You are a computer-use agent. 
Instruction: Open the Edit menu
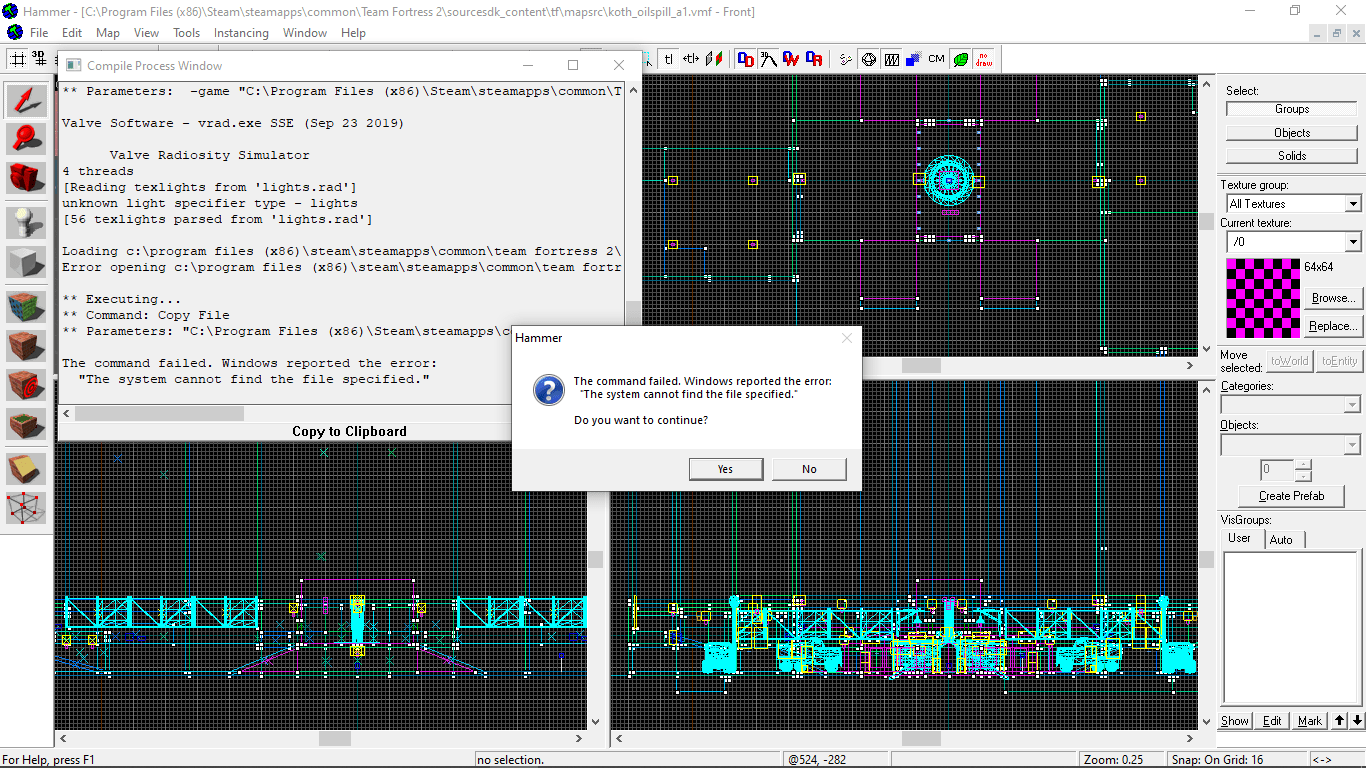[72, 33]
